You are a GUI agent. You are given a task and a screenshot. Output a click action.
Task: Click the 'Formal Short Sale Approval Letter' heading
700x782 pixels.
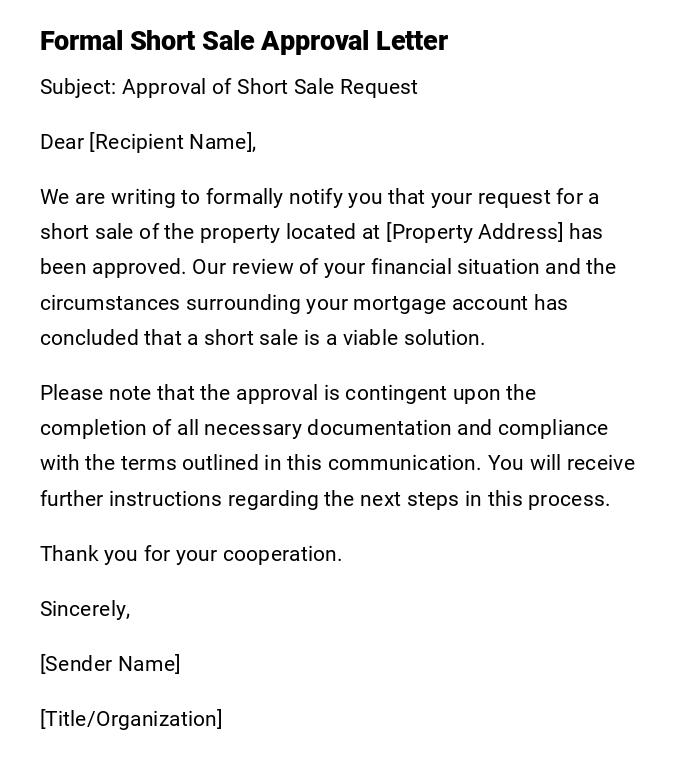pyautogui.click(x=244, y=41)
